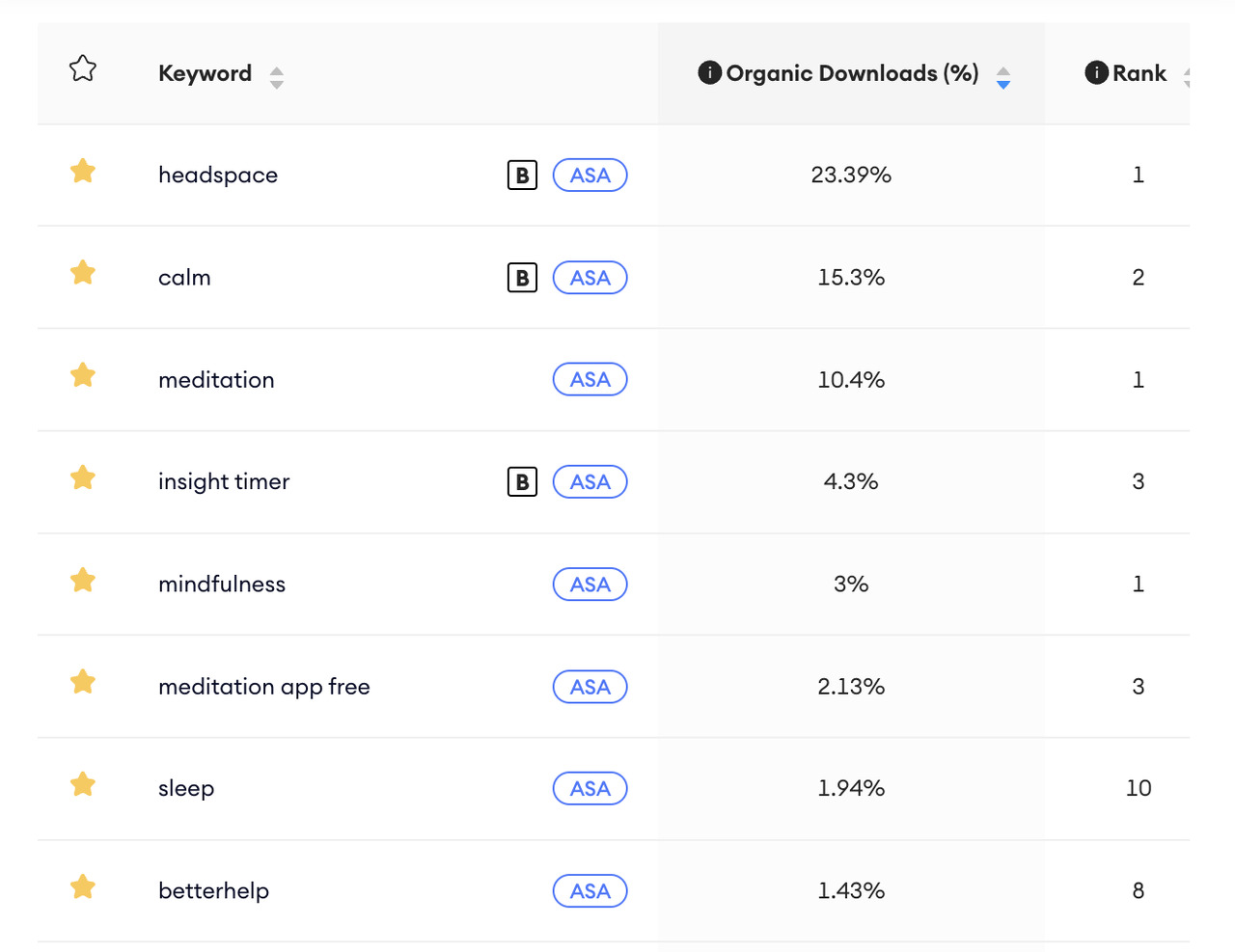Select the 15.3% downloads value

coord(851,278)
